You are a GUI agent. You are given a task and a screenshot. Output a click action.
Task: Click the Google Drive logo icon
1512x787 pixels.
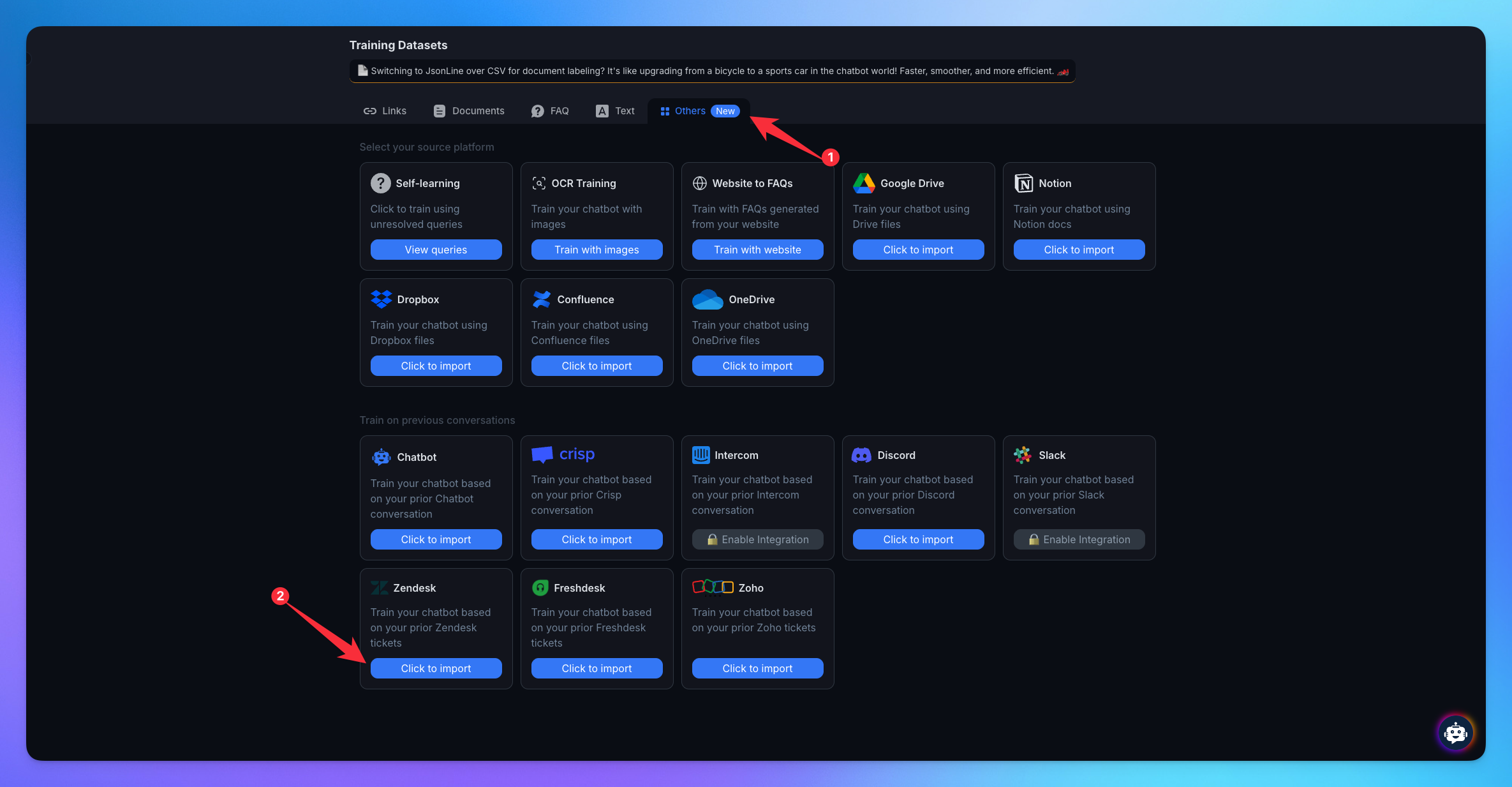click(864, 183)
